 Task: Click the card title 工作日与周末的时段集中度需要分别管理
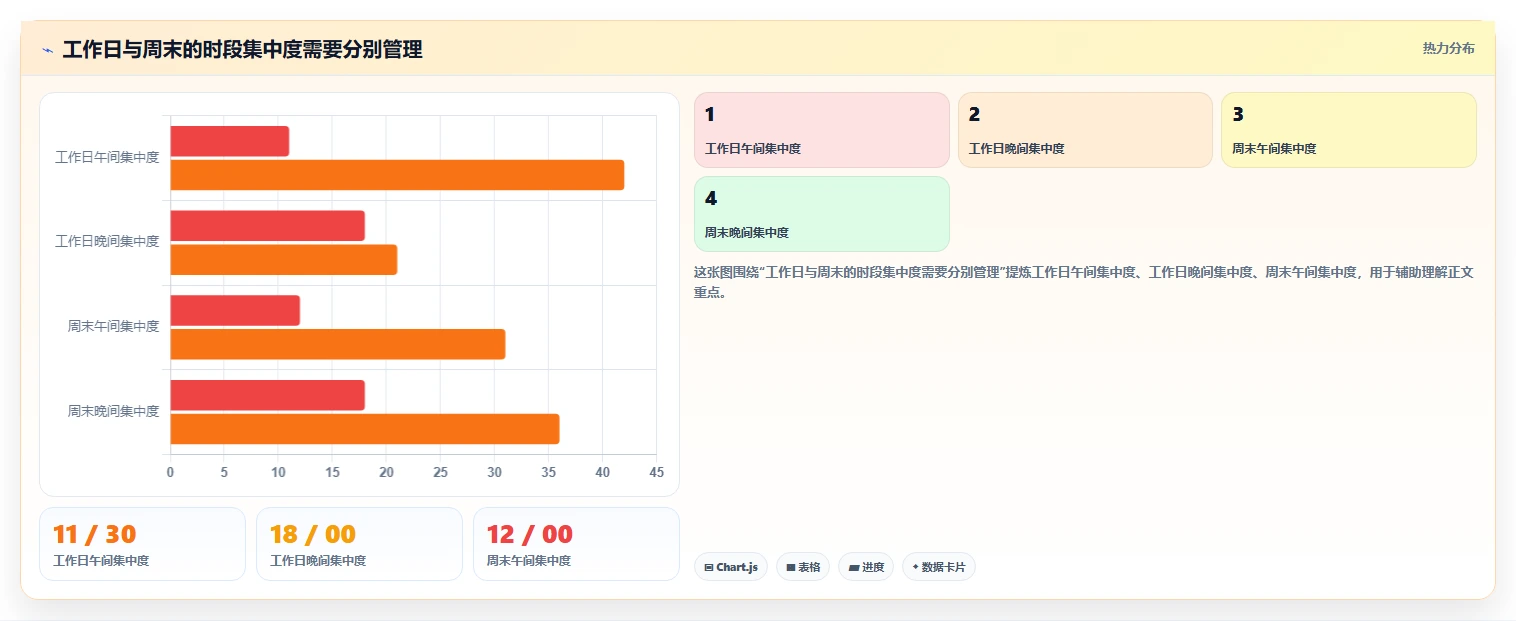[x=242, y=49]
